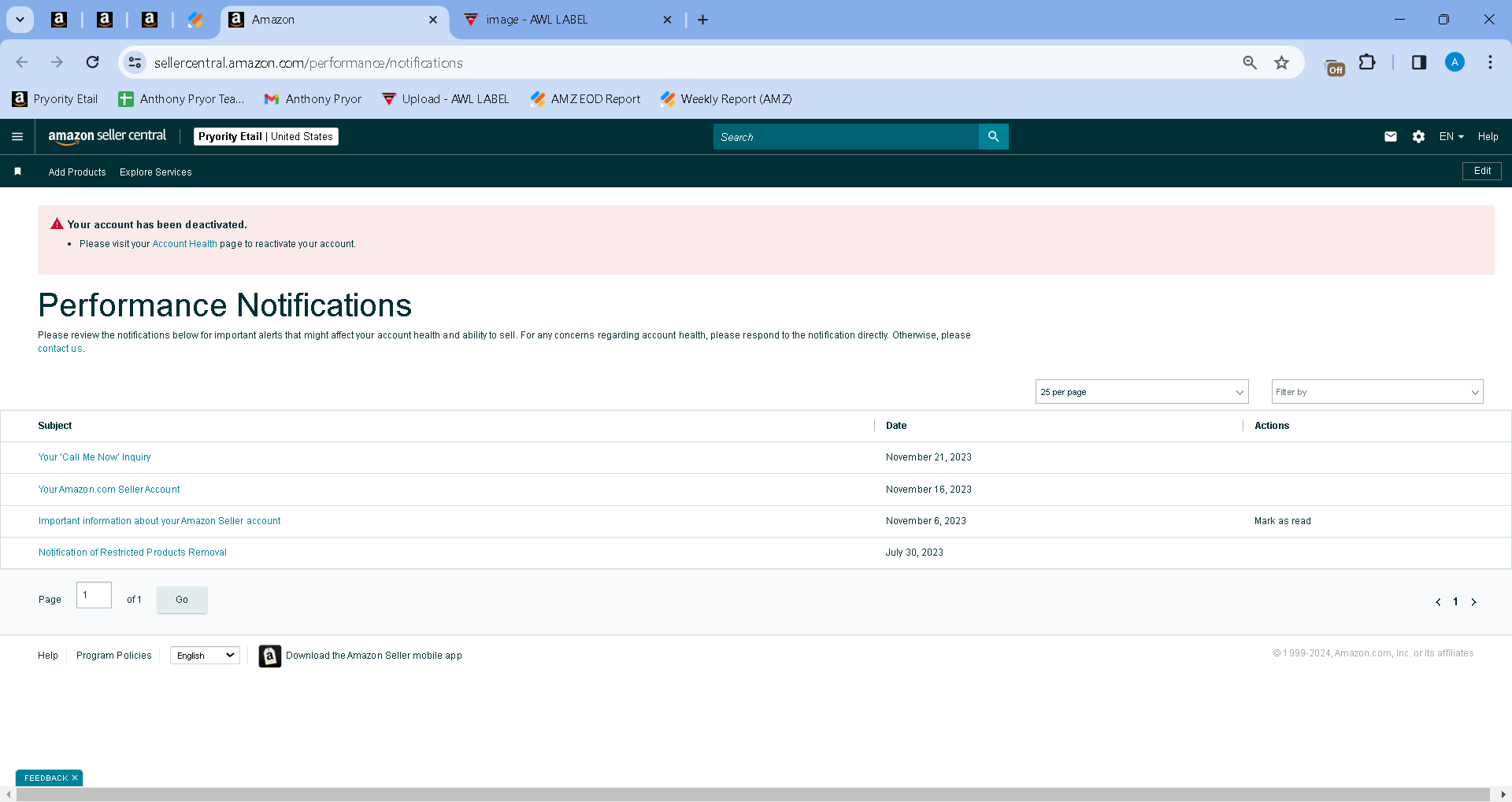
Task: Bookmark this page with the star
Action: [1282, 62]
